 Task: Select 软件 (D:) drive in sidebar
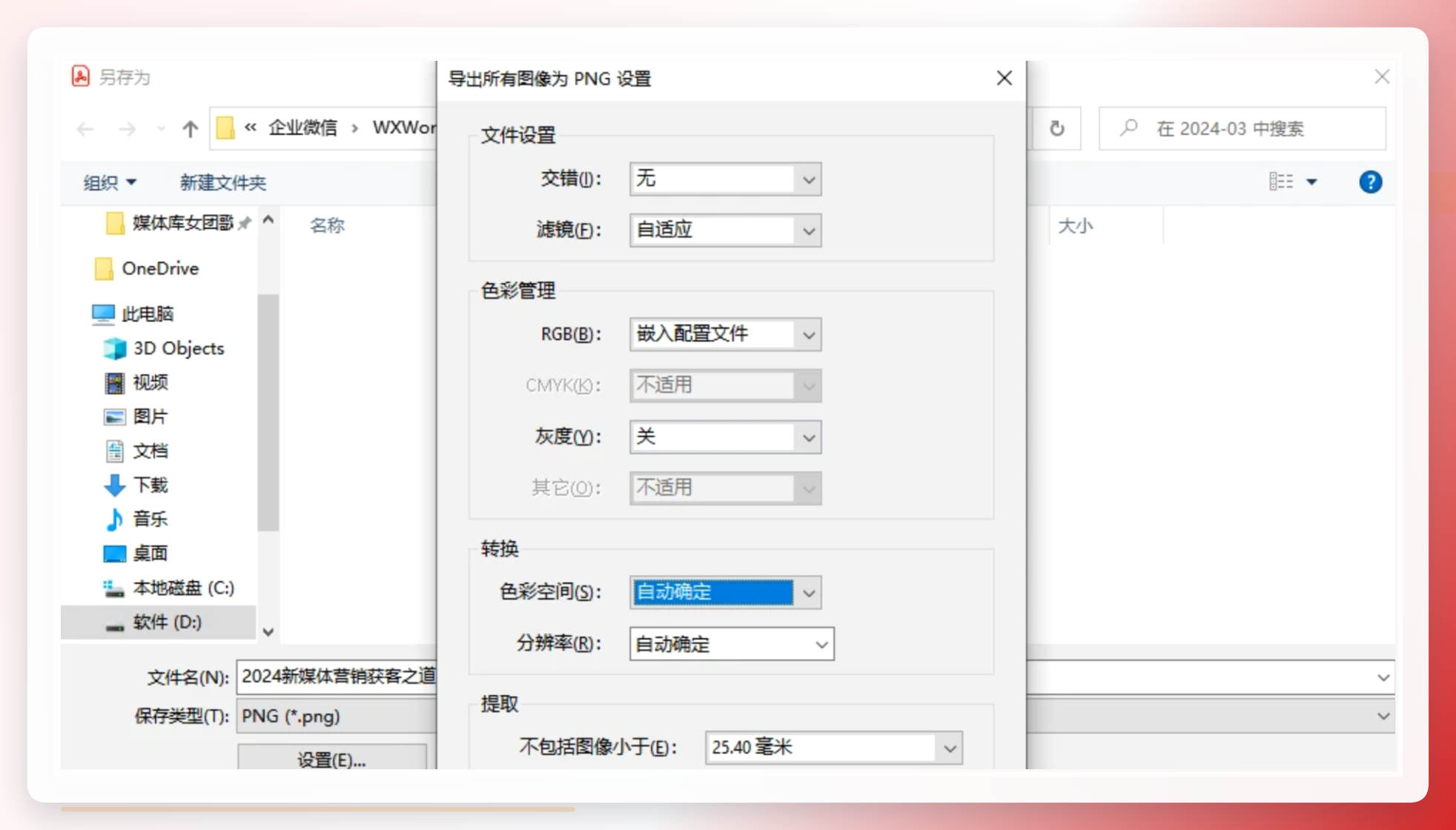[x=159, y=622]
